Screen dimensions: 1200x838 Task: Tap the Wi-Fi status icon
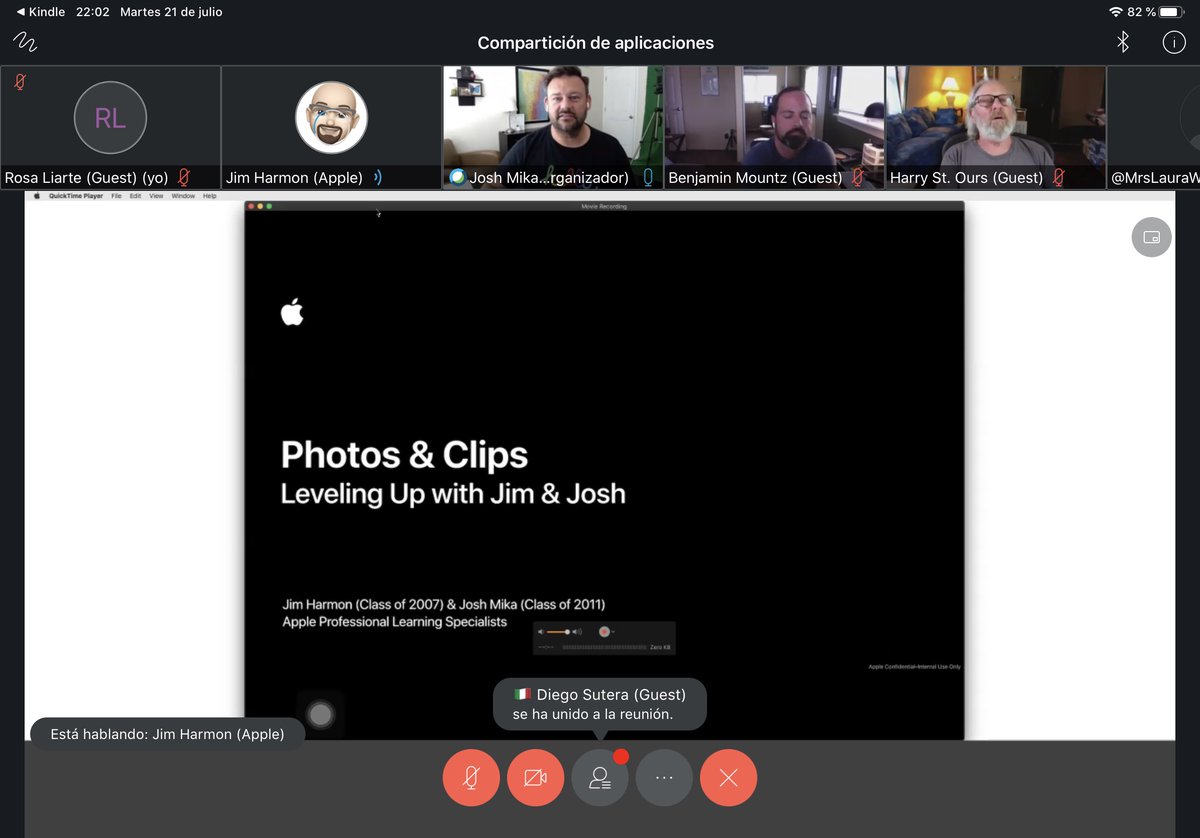tap(1116, 12)
